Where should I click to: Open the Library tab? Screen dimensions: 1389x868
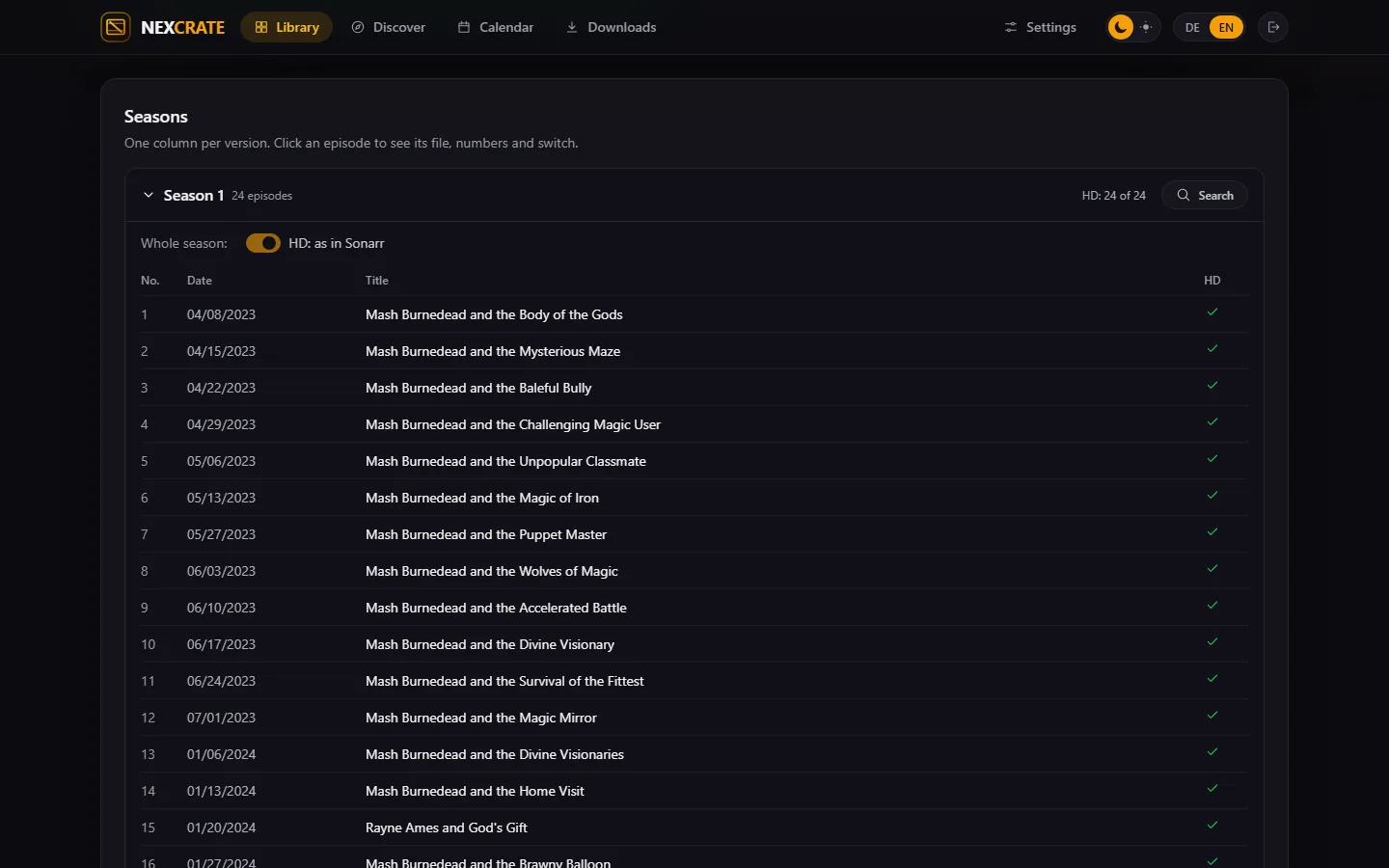[286, 27]
